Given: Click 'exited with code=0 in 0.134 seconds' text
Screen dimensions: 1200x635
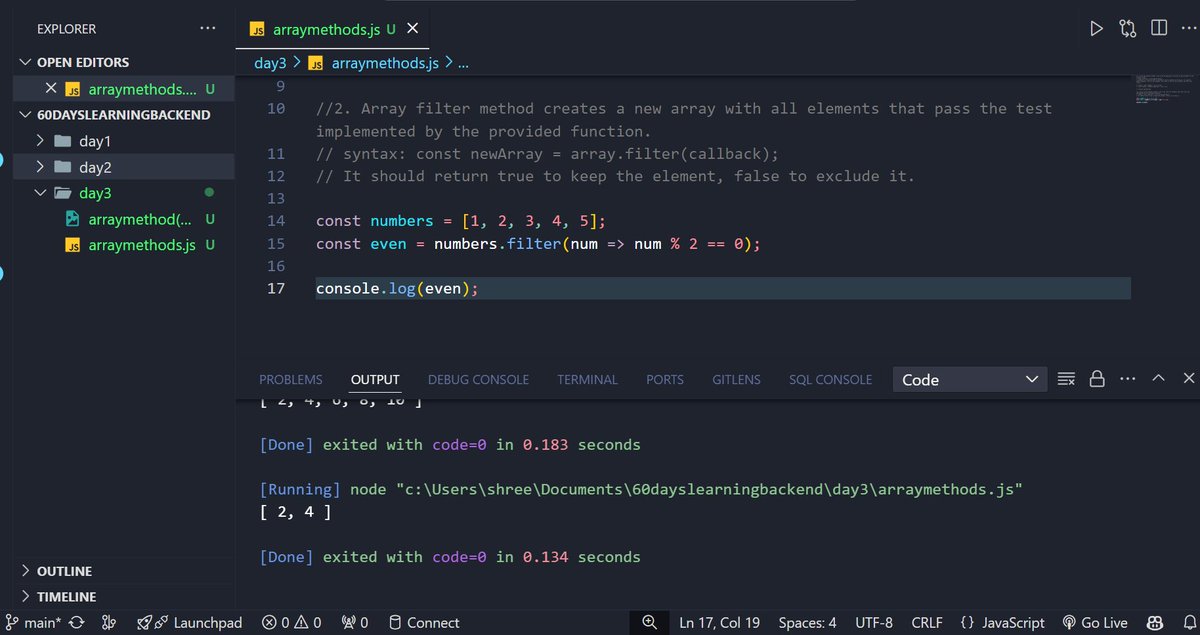Looking at the screenshot, I should 482,557.
